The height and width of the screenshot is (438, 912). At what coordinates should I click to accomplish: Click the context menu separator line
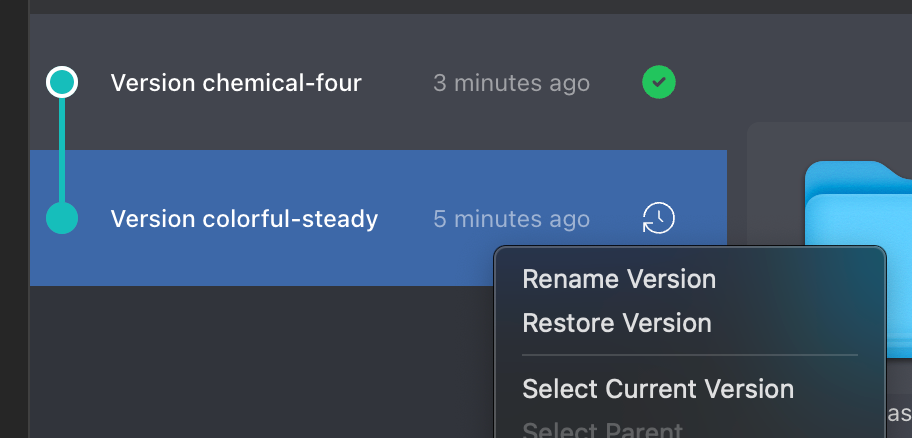tap(690, 354)
